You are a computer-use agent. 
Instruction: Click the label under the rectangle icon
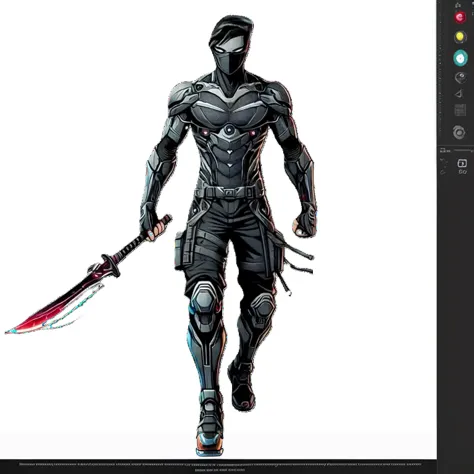(462, 172)
